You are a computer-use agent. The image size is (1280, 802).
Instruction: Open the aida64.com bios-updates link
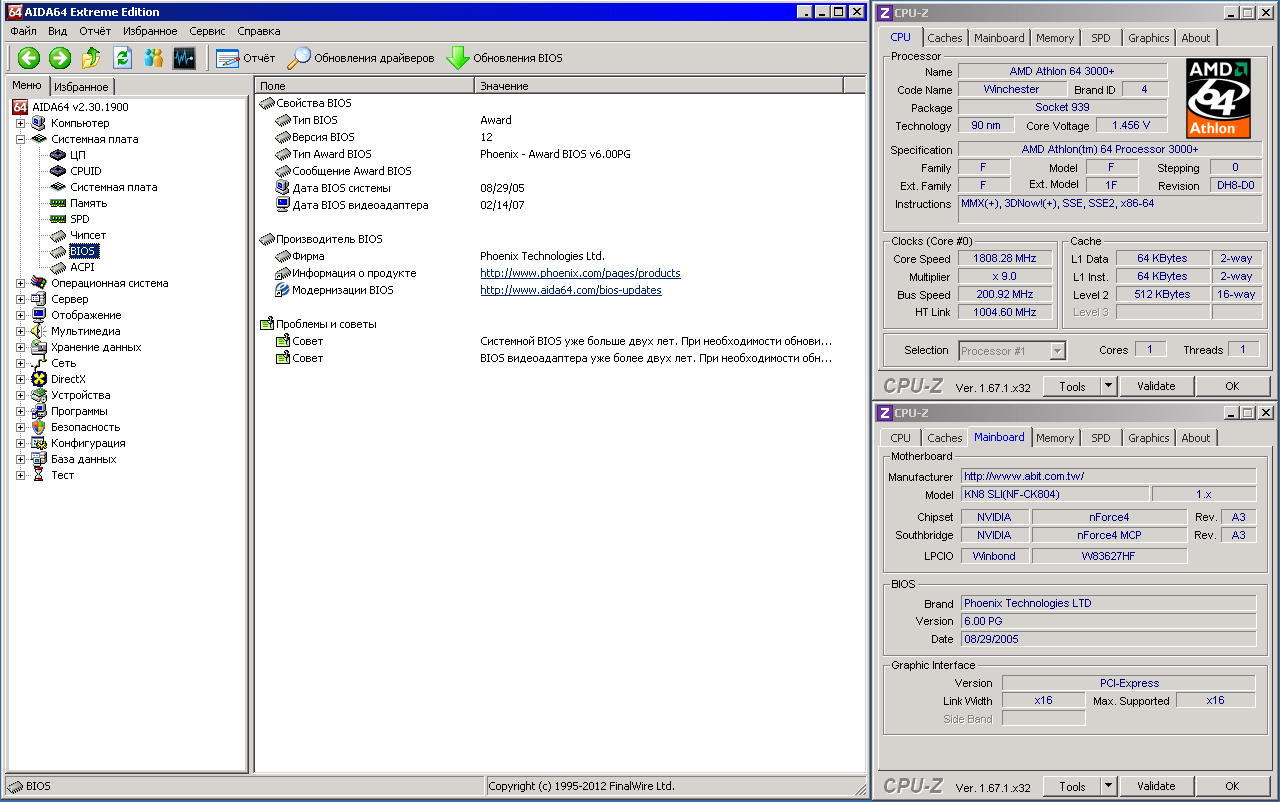coord(571,290)
